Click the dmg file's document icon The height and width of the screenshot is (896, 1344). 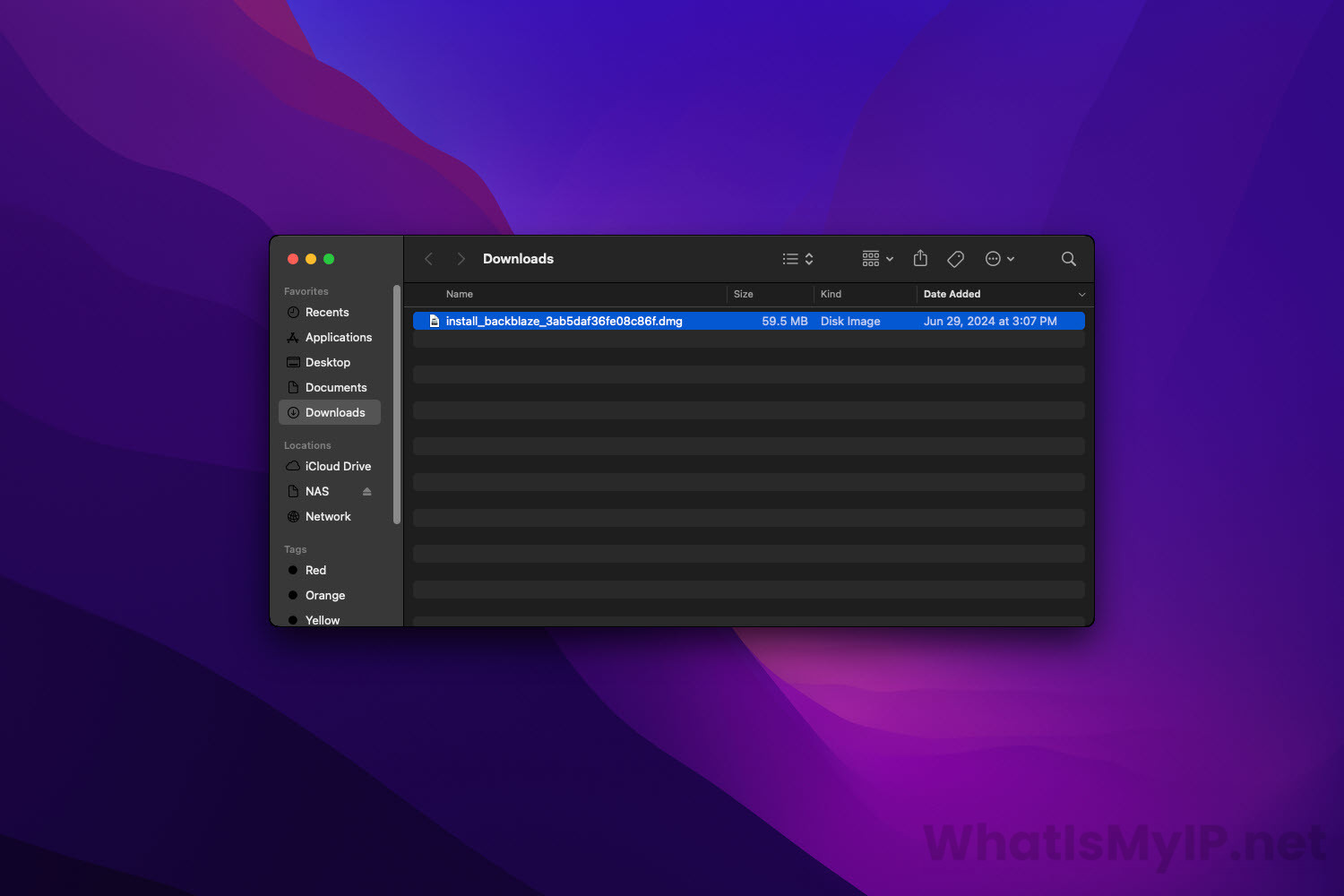tap(434, 321)
